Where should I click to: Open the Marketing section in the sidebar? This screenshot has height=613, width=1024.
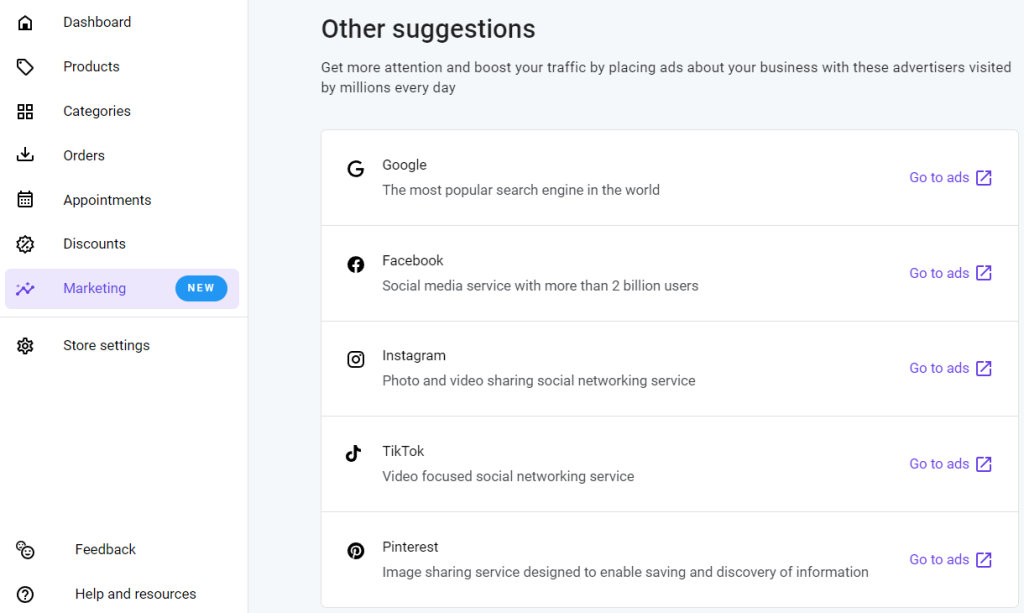94,288
